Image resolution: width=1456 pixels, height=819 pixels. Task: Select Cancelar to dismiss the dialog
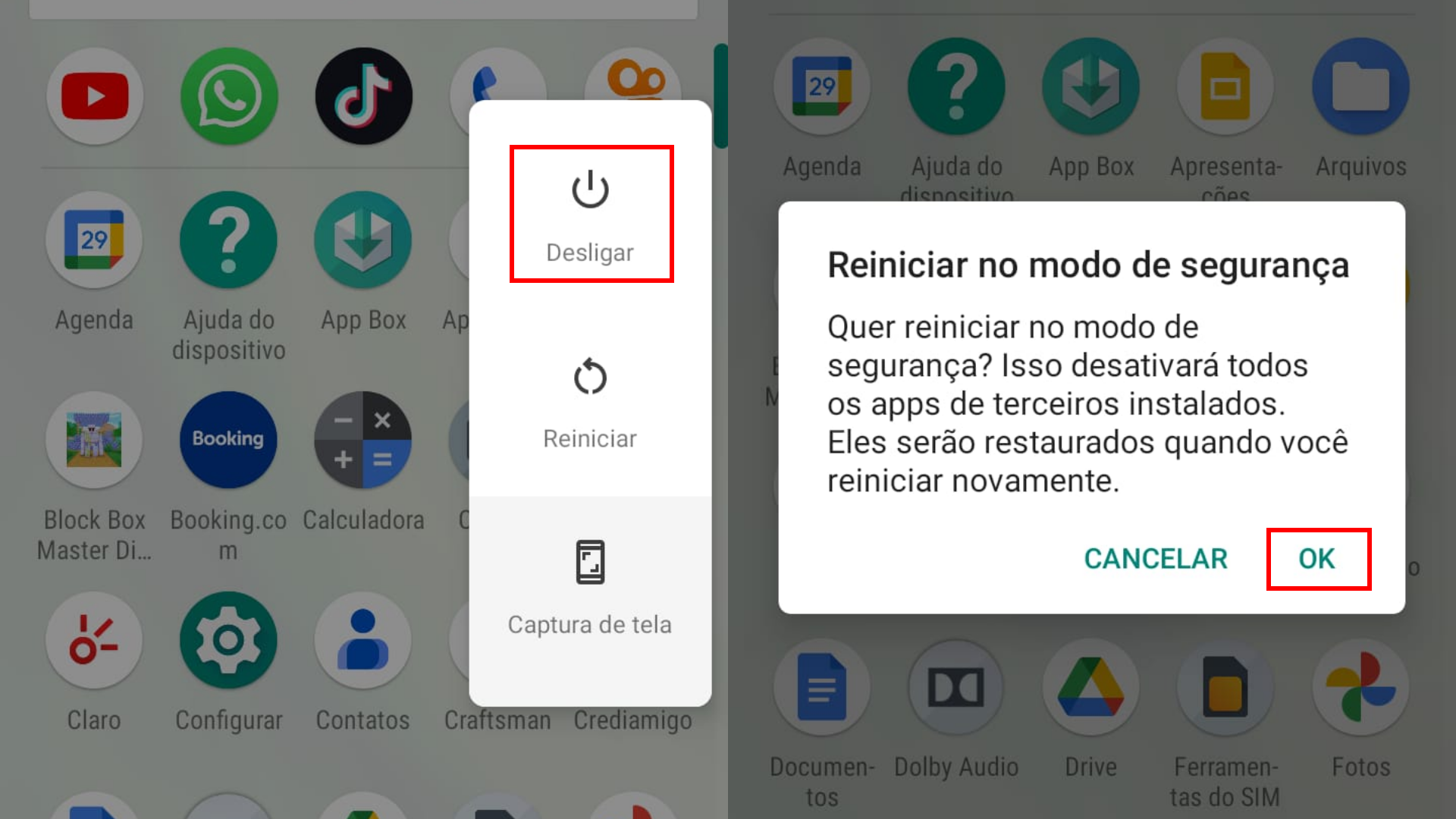point(1156,559)
